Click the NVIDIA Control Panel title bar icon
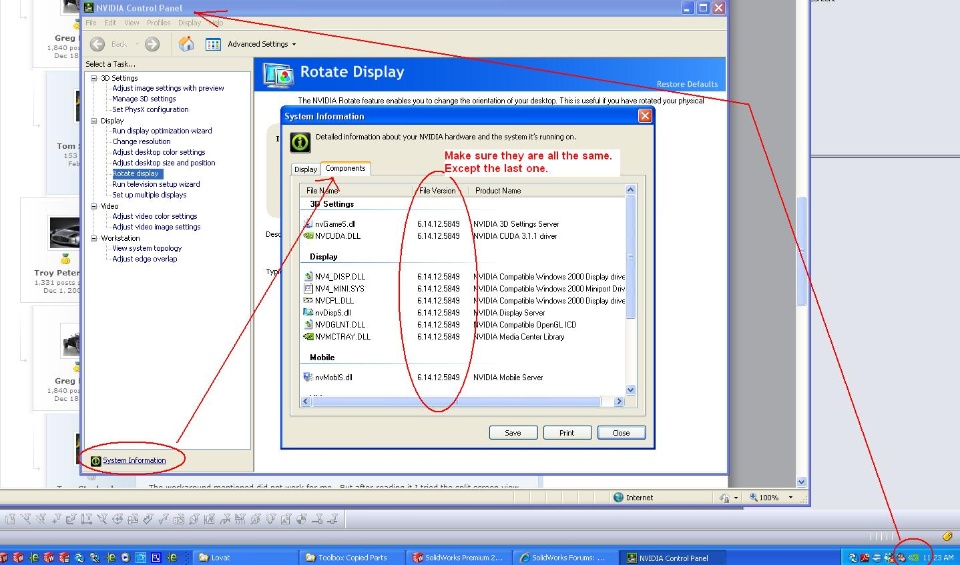Viewport: 960px width, 565px height. coord(89,8)
